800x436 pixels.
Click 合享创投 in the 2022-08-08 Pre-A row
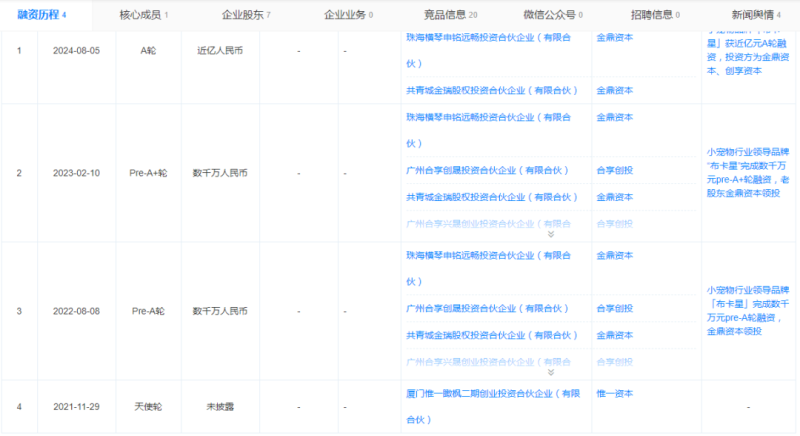[614, 308]
